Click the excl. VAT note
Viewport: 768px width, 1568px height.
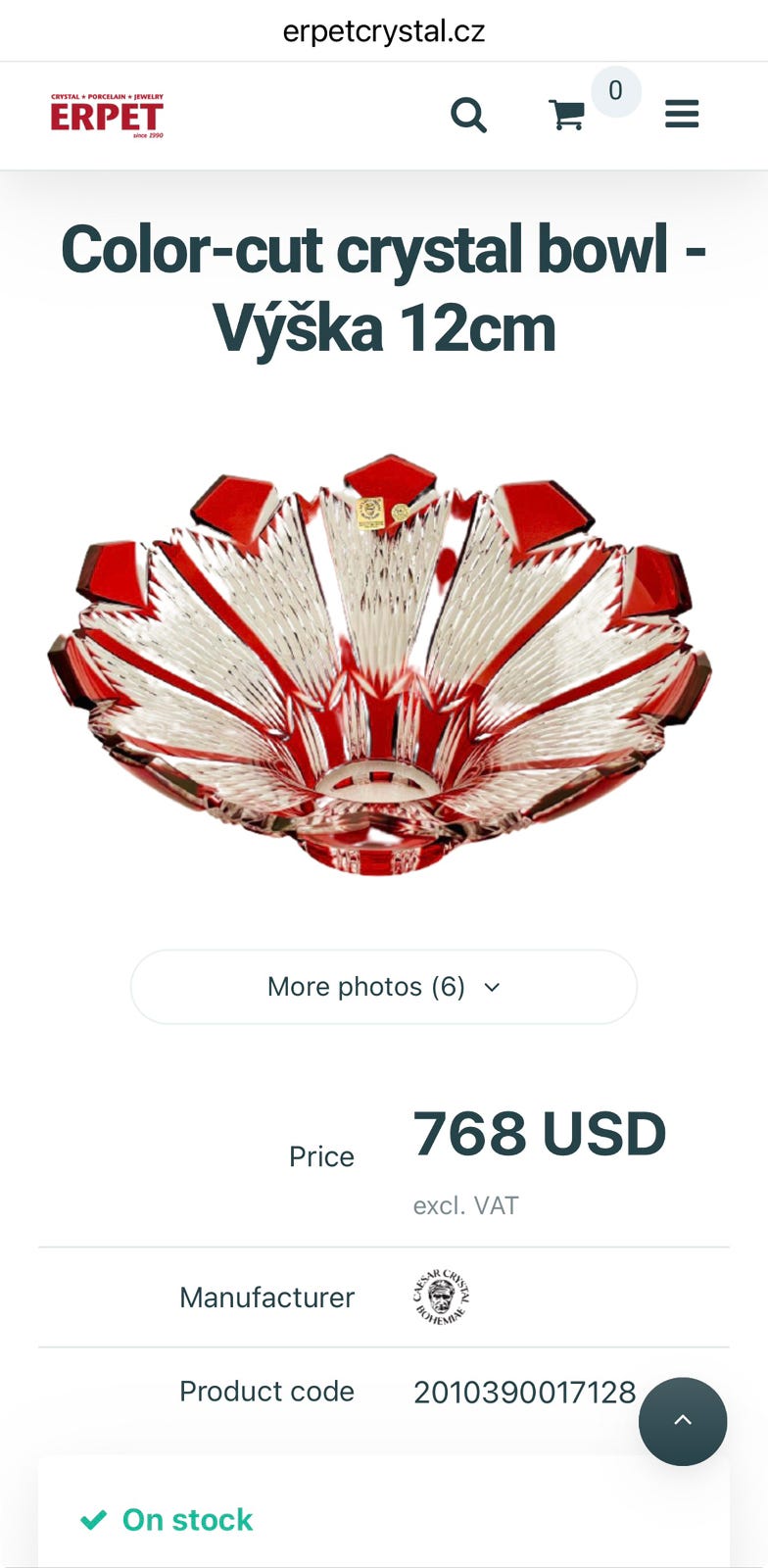click(466, 1205)
